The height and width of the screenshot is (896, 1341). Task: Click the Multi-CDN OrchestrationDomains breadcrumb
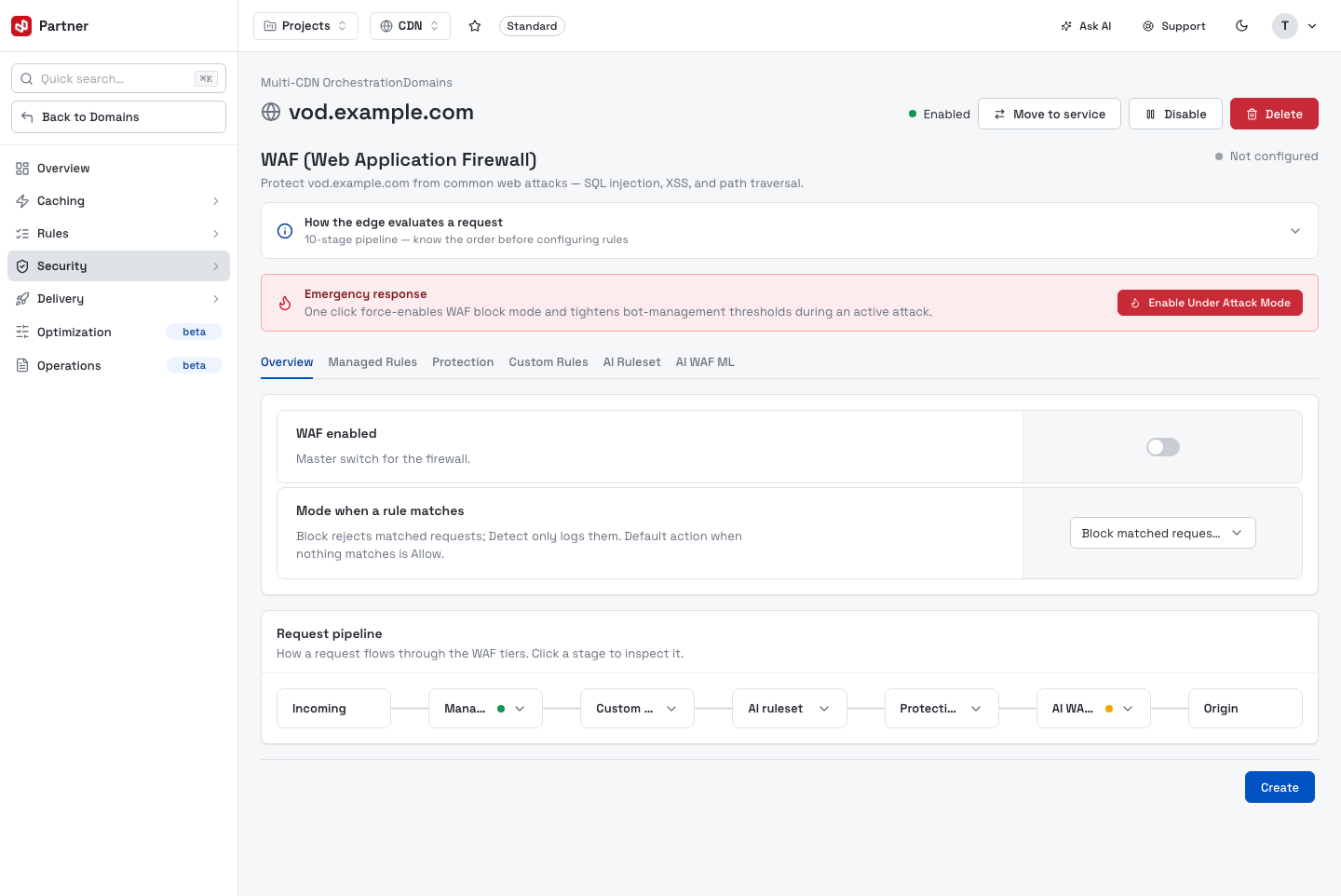(357, 83)
